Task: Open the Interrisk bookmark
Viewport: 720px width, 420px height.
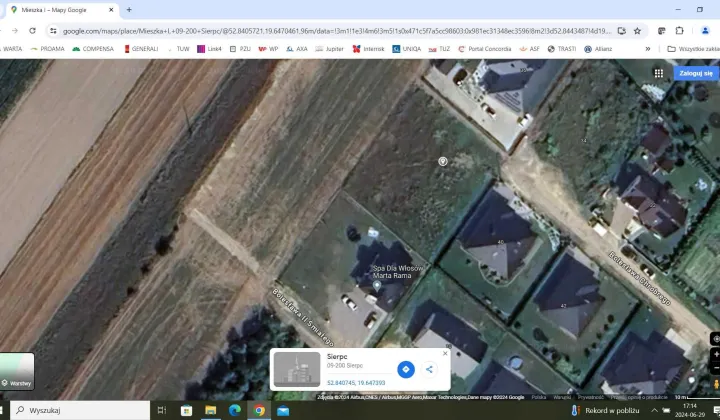Action: [368, 49]
